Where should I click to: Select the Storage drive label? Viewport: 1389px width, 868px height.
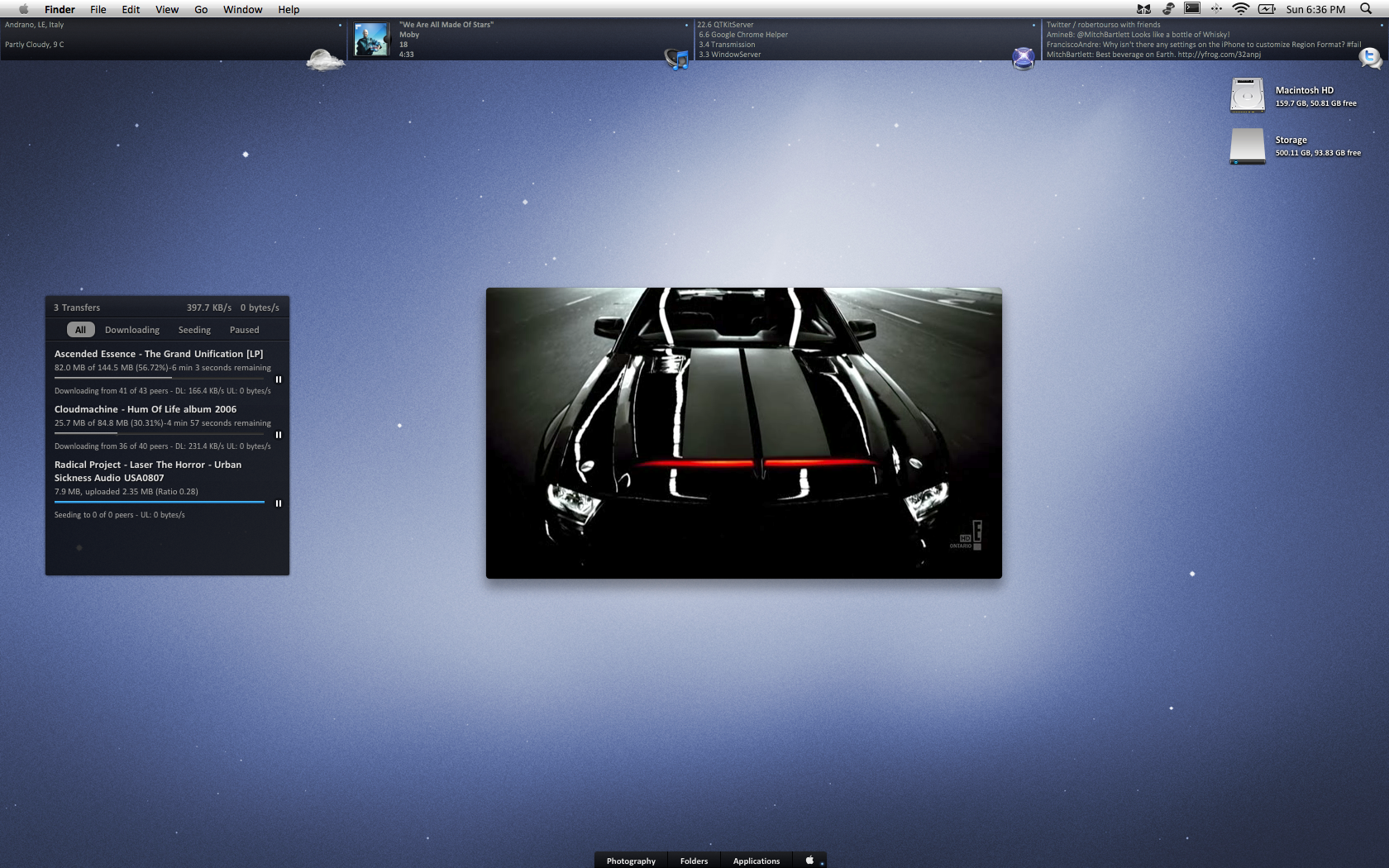pyautogui.click(x=1291, y=140)
